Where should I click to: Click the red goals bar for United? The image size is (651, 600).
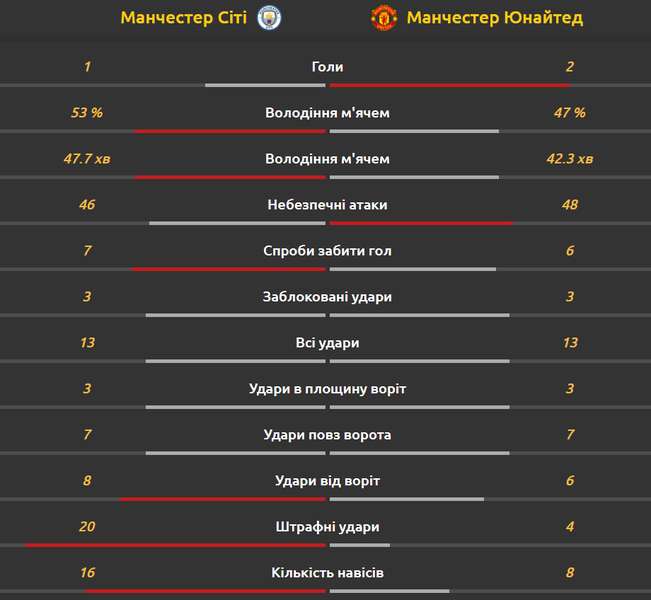point(450,86)
